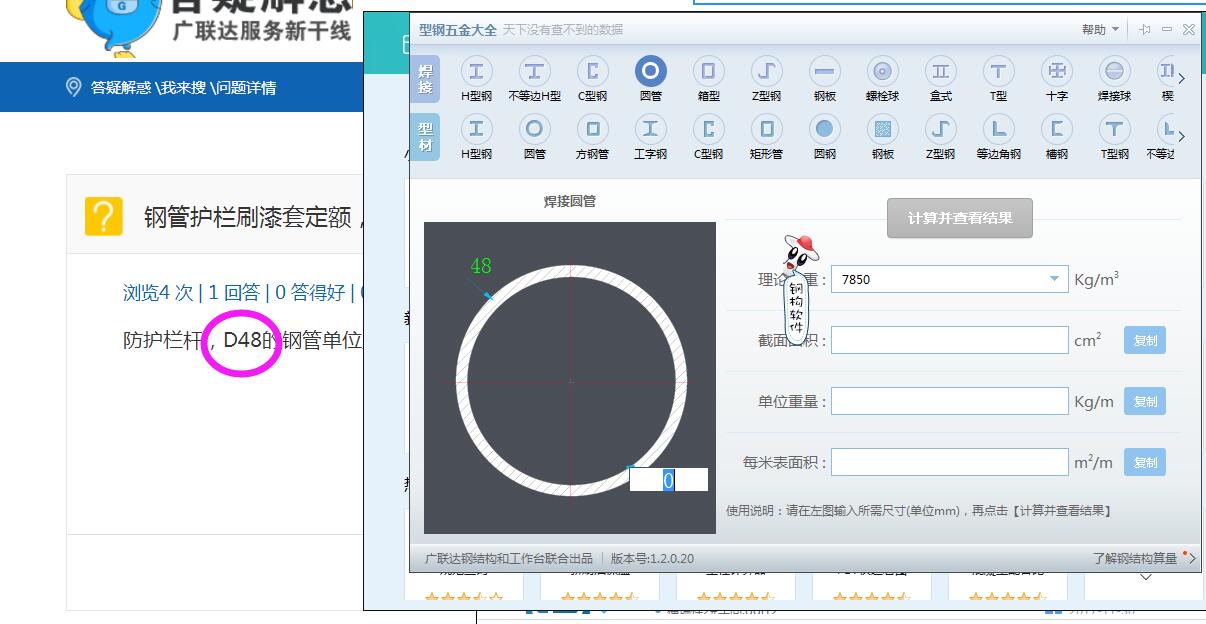Select 圆管 in the 型材 row
Screen dimensions: 1206x624
(x=535, y=137)
